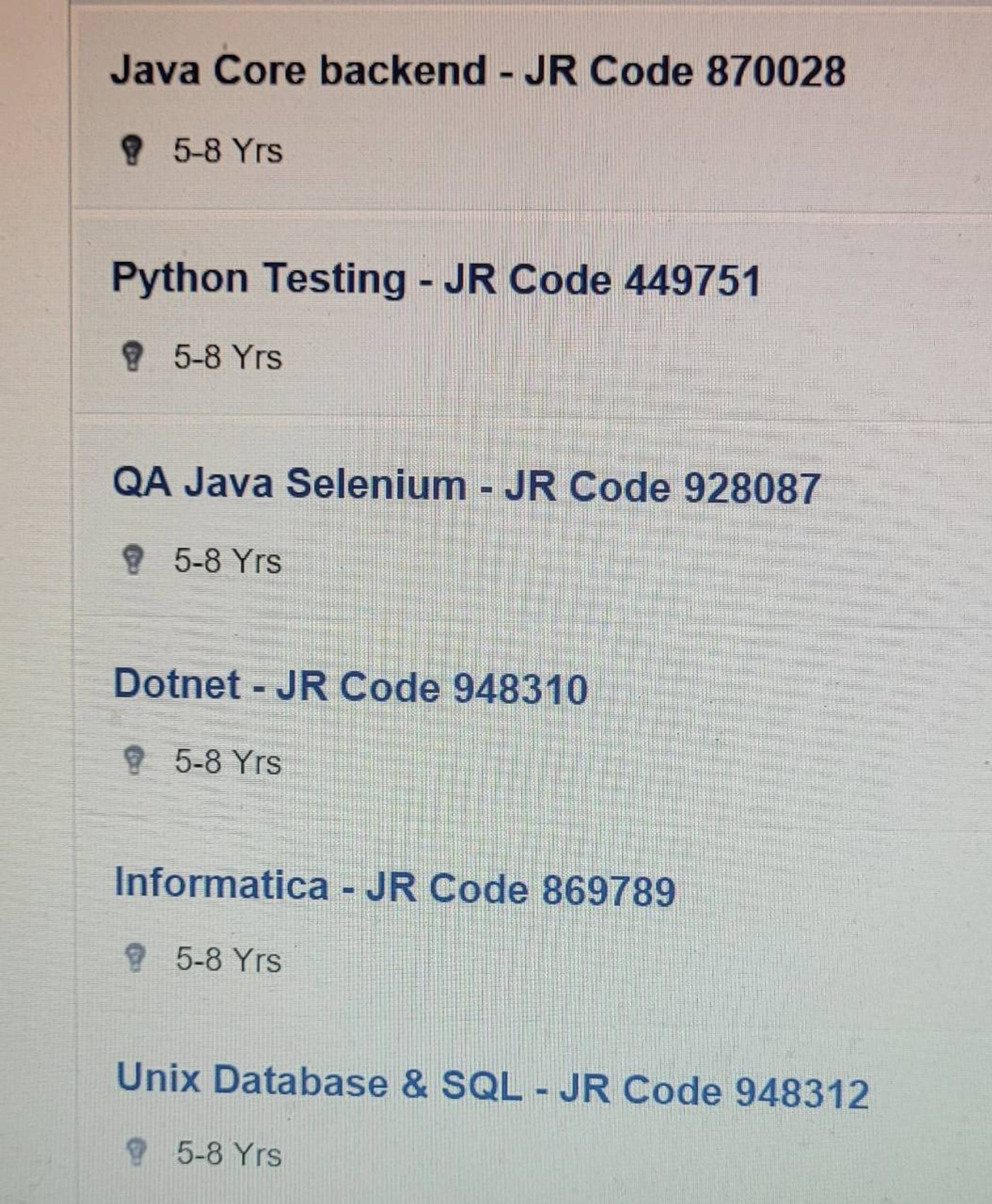Screen dimensions: 992x1204
Task: Select the 5-8 Yrs text under Informatica
Action: click(x=229, y=959)
